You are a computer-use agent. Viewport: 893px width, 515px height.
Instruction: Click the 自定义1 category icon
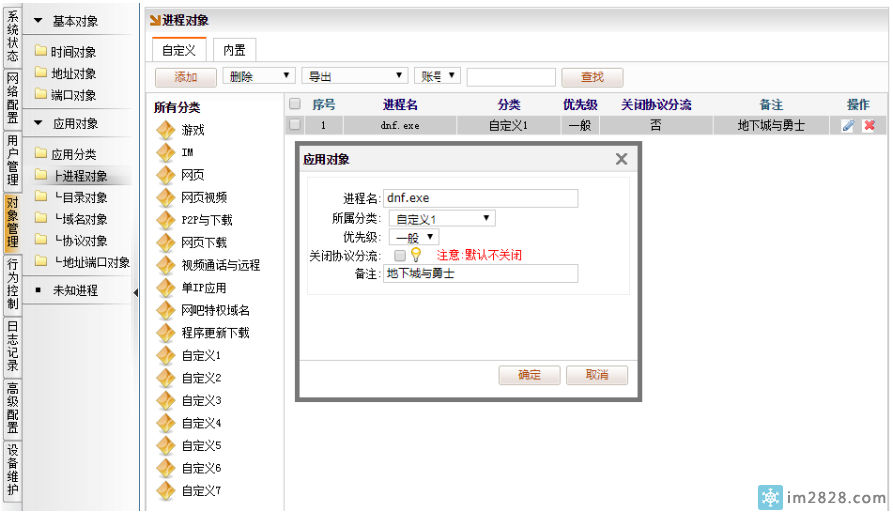166,355
